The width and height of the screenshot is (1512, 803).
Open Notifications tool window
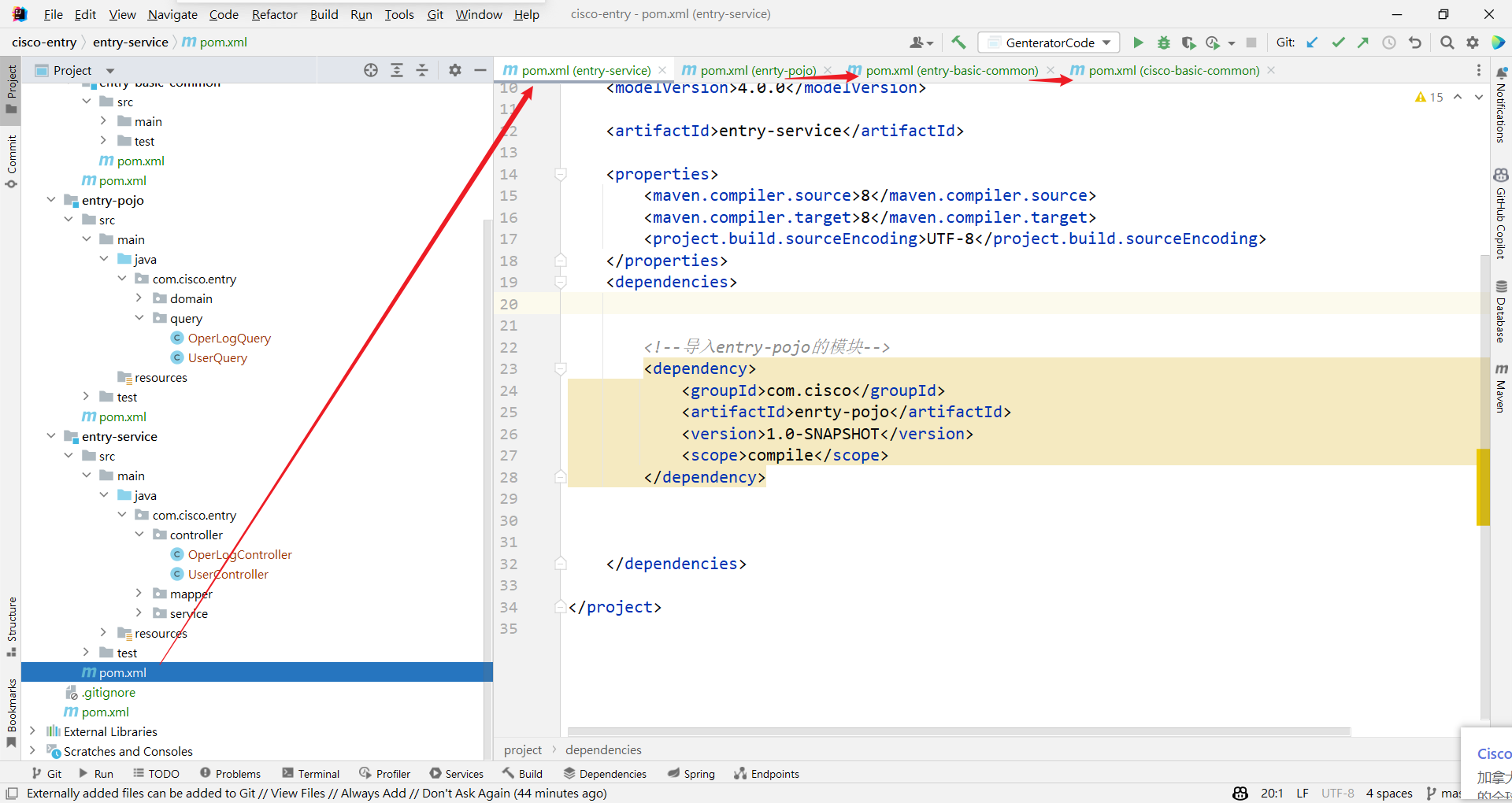coord(1501,105)
